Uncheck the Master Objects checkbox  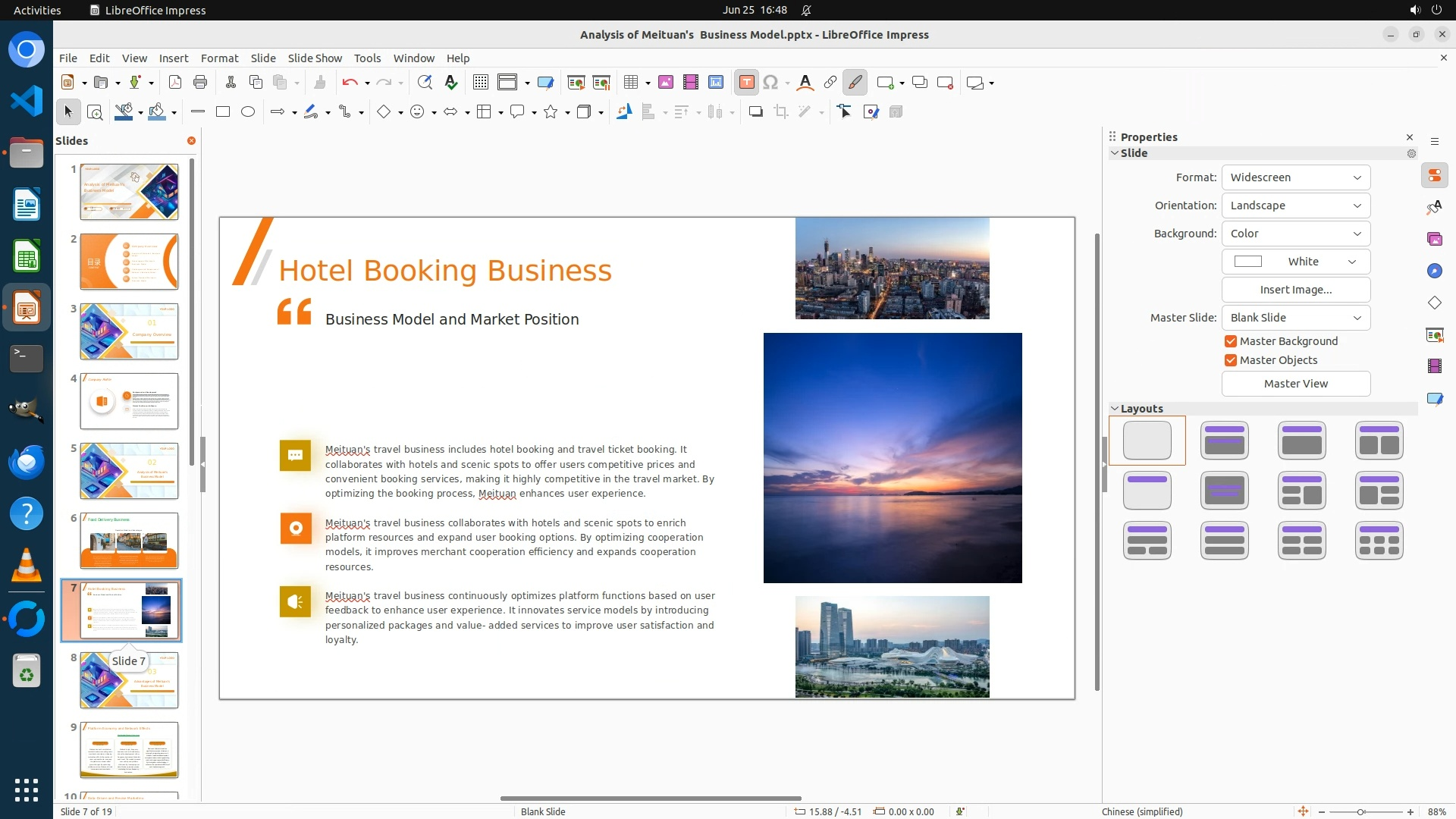[1231, 360]
